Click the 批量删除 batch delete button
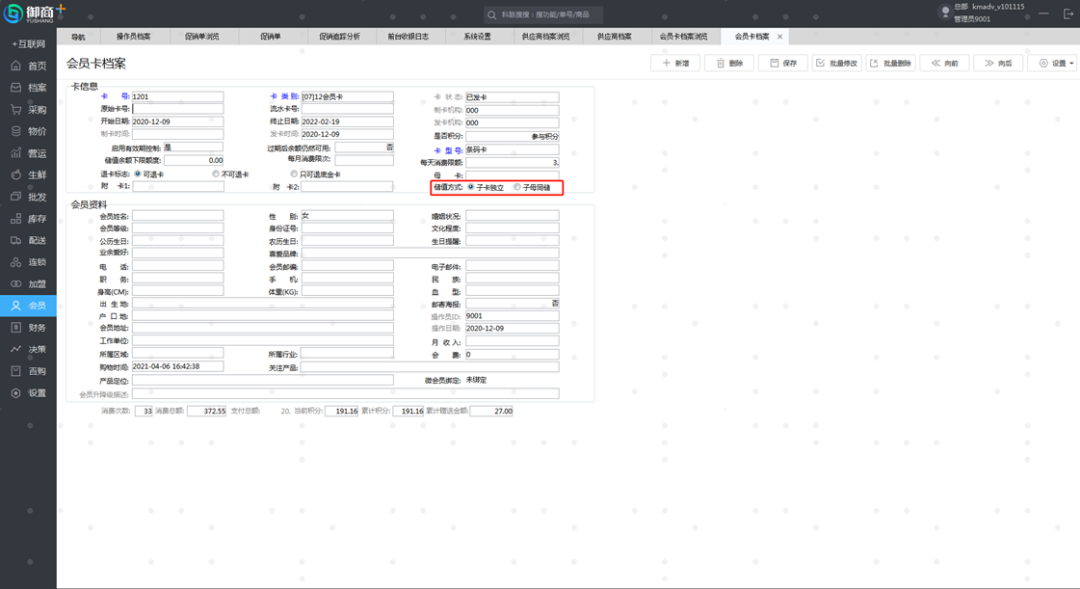The height and width of the screenshot is (589, 1080). tap(891, 63)
